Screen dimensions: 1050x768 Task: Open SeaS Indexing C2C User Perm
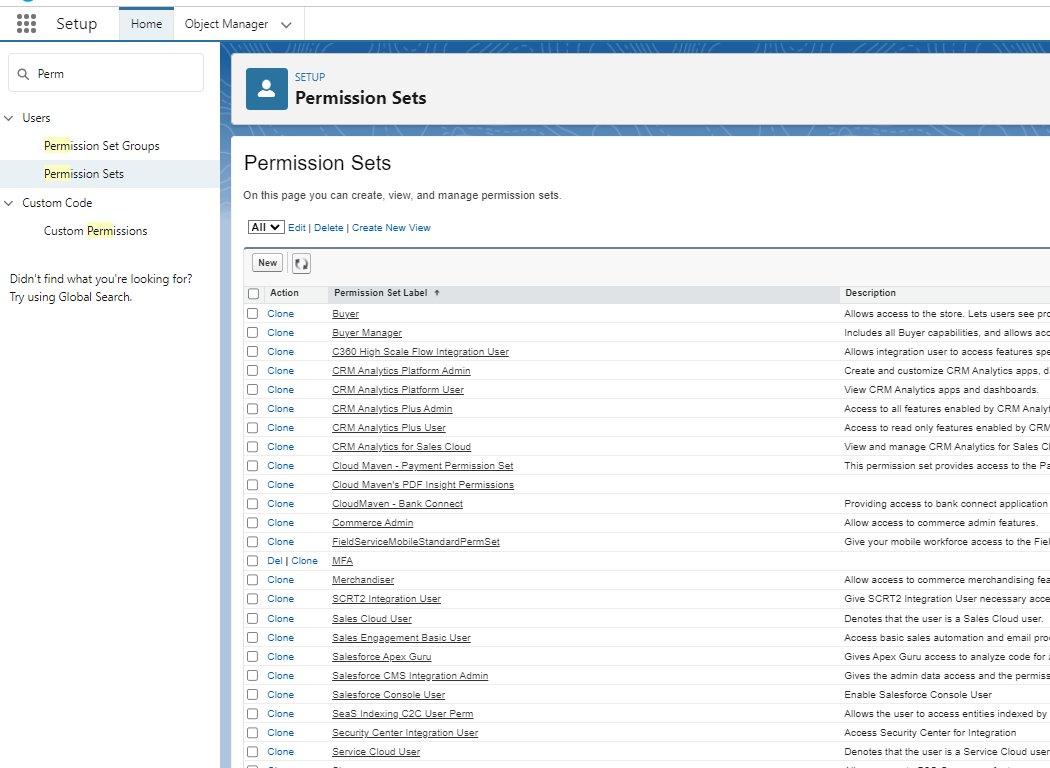tap(402, 714)
